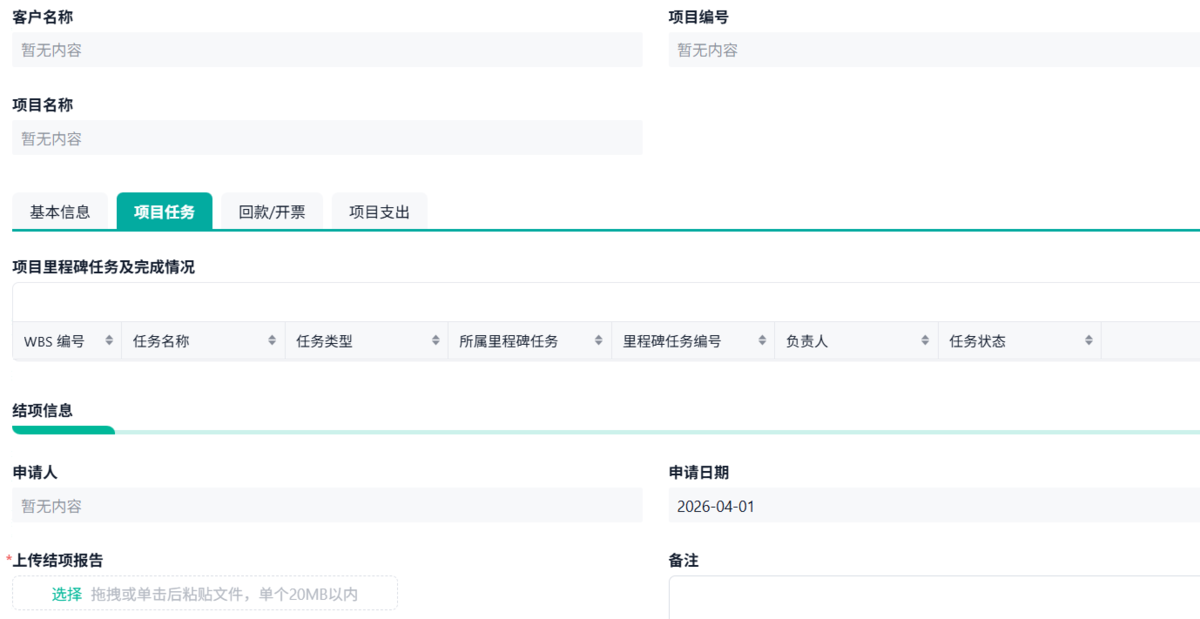Toggle sort icon for 任务类型 column
The width and height of the screenshot is (1200, 619).
(436, 341)
